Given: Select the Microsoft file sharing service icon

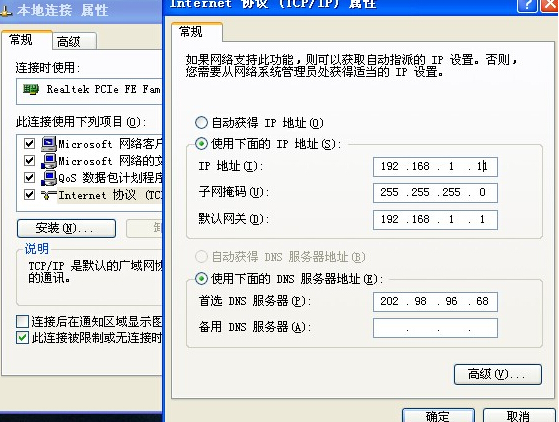Looking at the screenshot, I should (x=49, y=161).
